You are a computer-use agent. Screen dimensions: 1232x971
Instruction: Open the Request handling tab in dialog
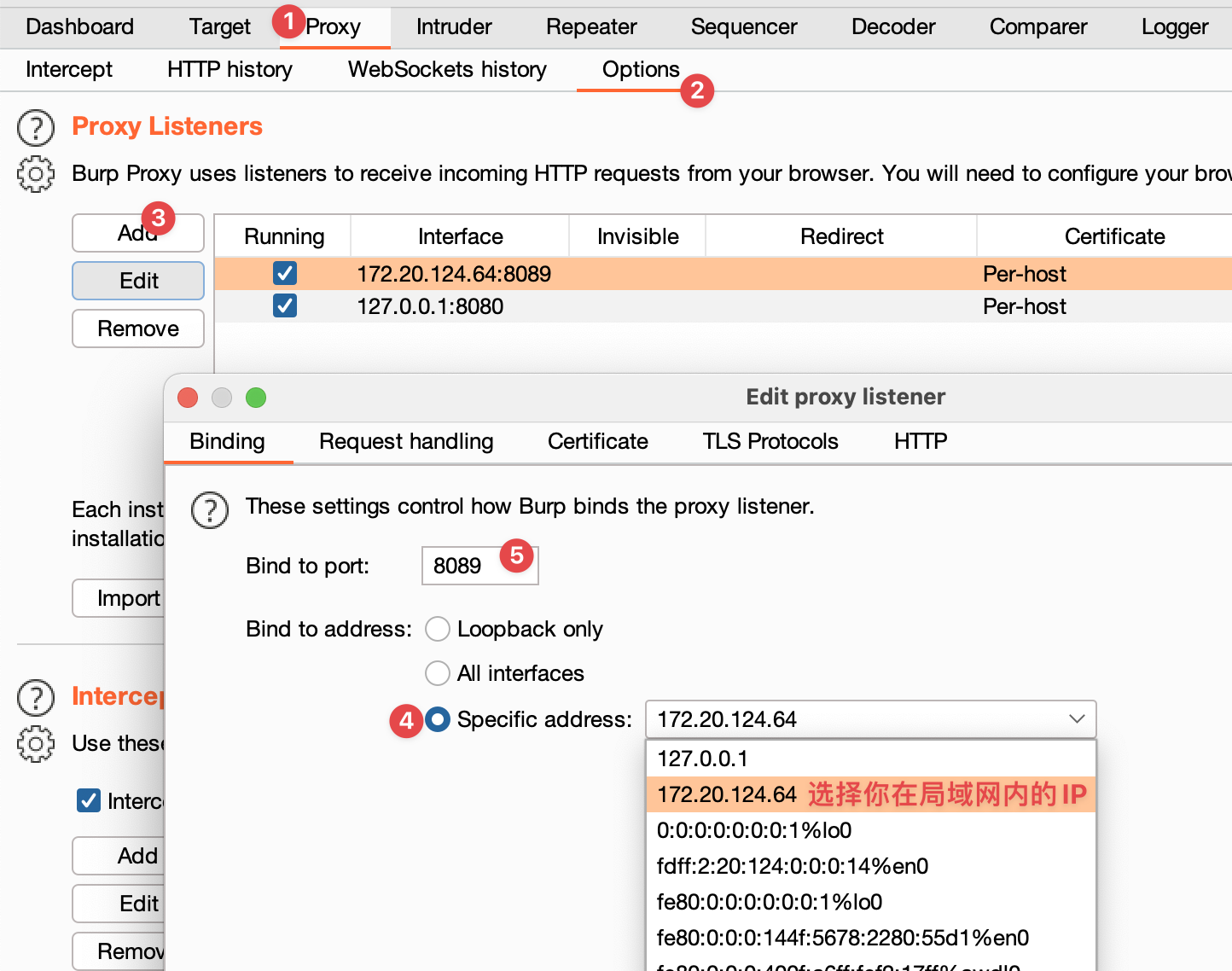point(406,442)
